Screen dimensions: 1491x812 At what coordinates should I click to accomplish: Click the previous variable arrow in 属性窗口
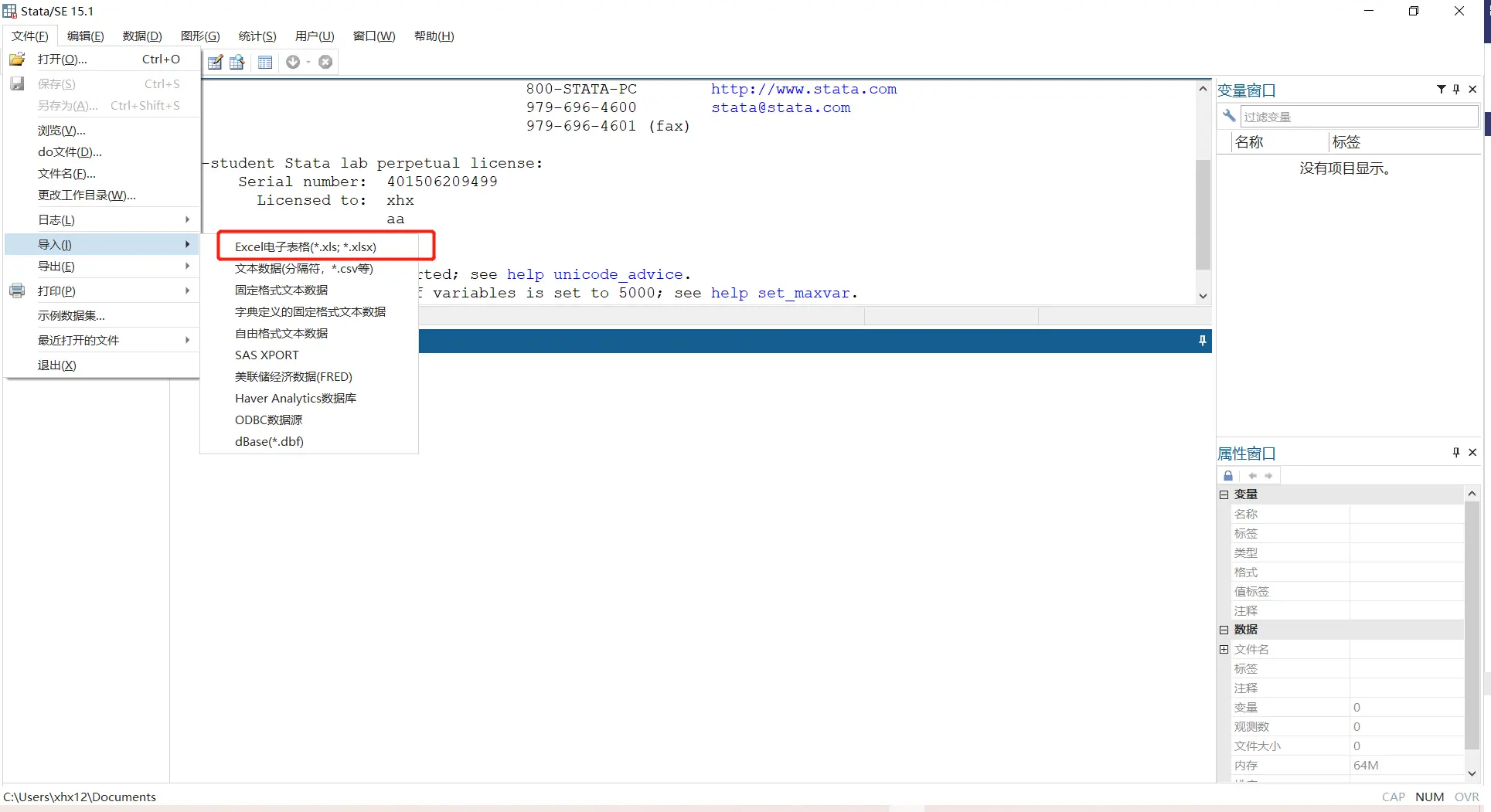[1252, 476]
